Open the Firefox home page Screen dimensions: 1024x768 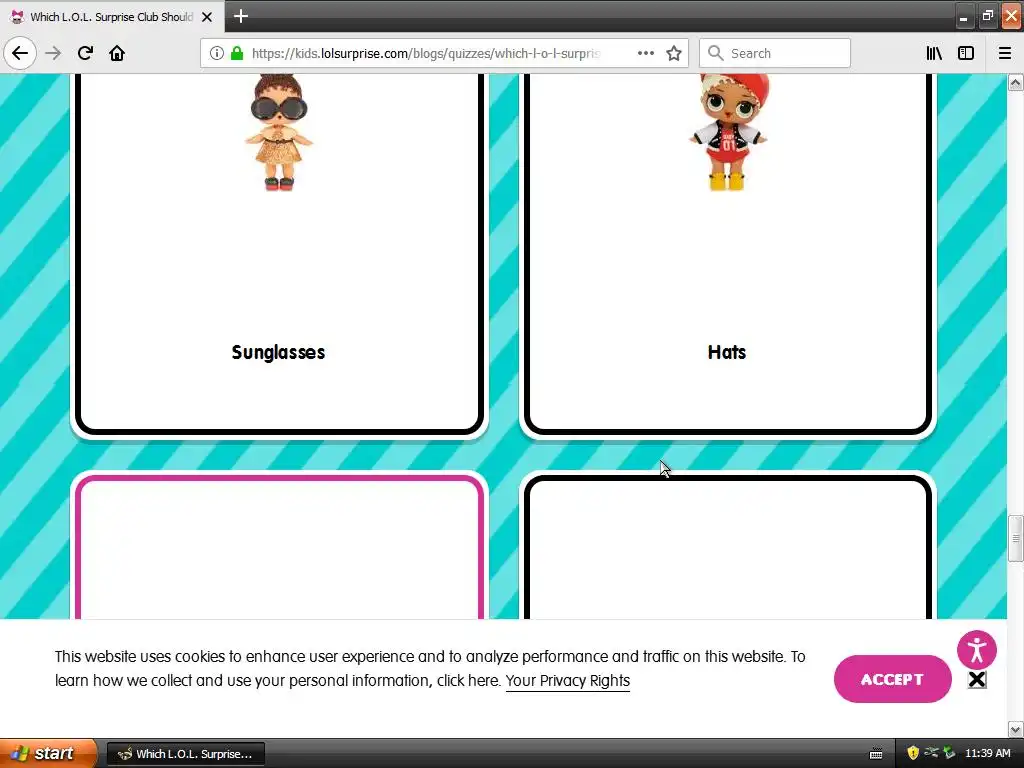[x=117, y=53]
